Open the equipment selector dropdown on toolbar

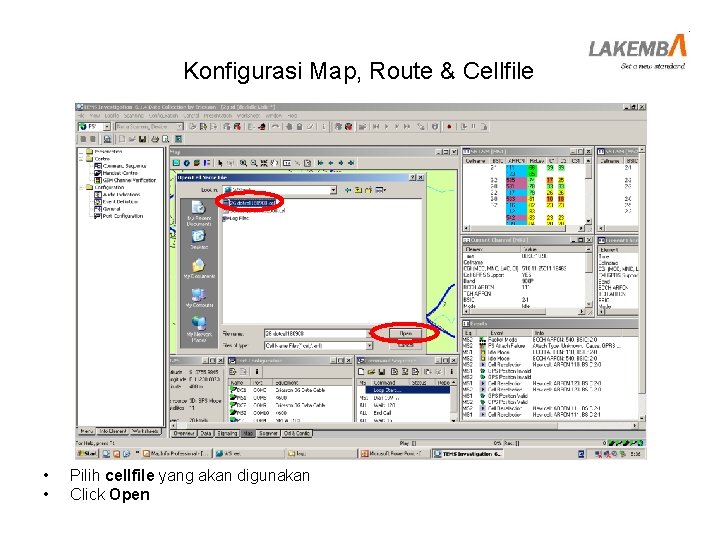pyautogui.click(x=107, y=126)
